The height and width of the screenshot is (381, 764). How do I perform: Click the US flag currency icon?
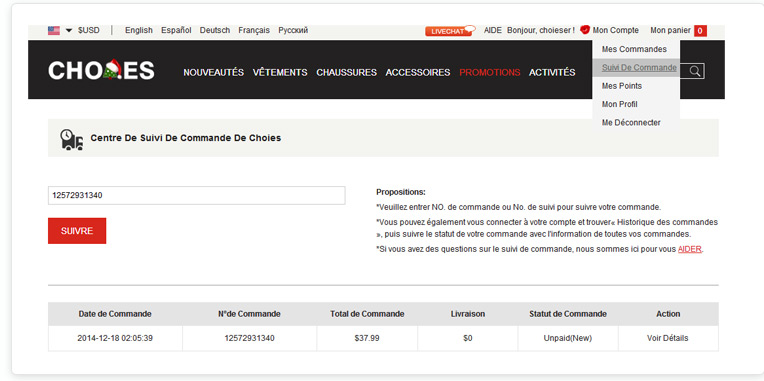(54, 30)
